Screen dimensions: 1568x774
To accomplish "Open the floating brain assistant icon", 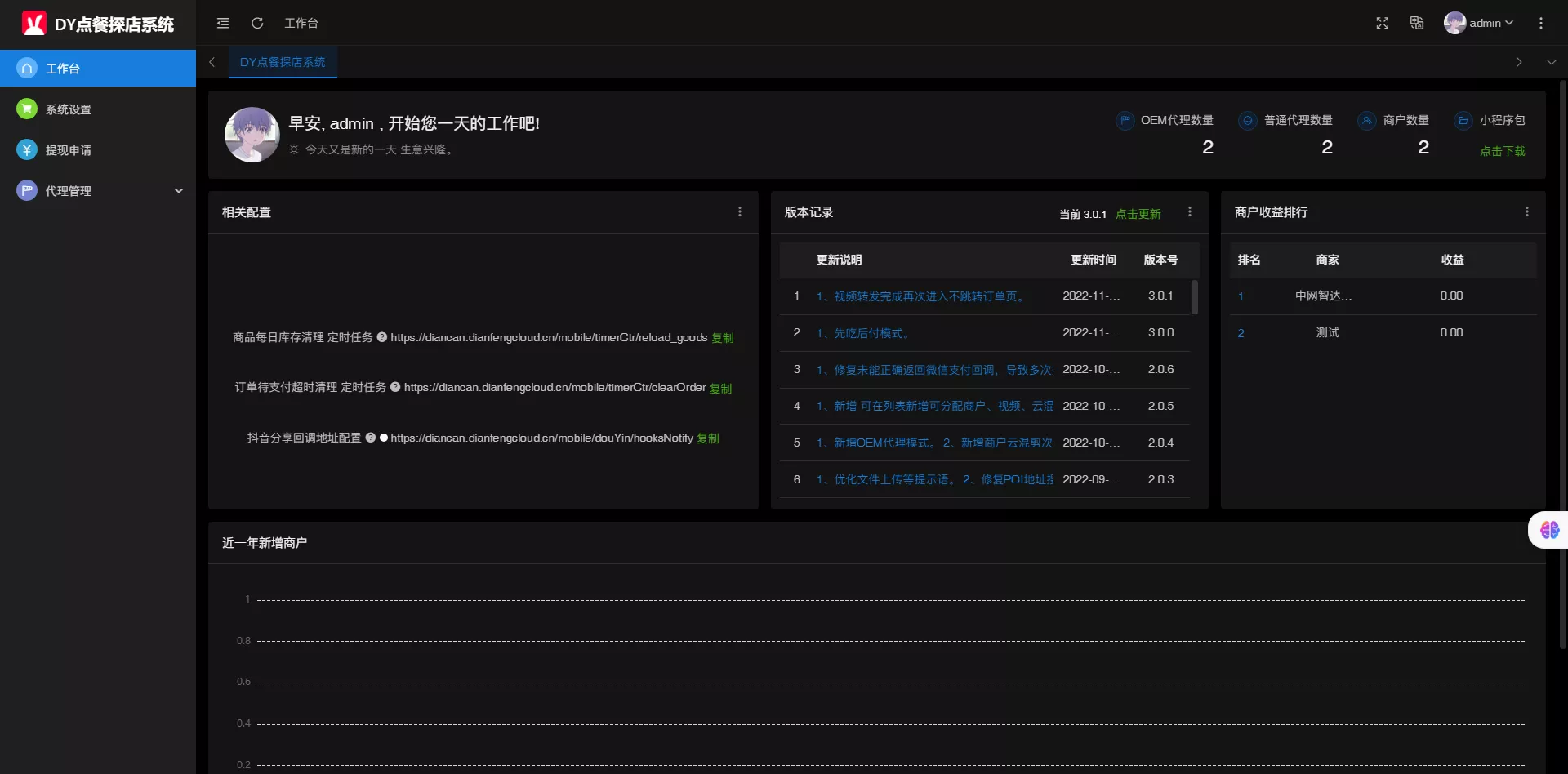I will click(1549, 530).
